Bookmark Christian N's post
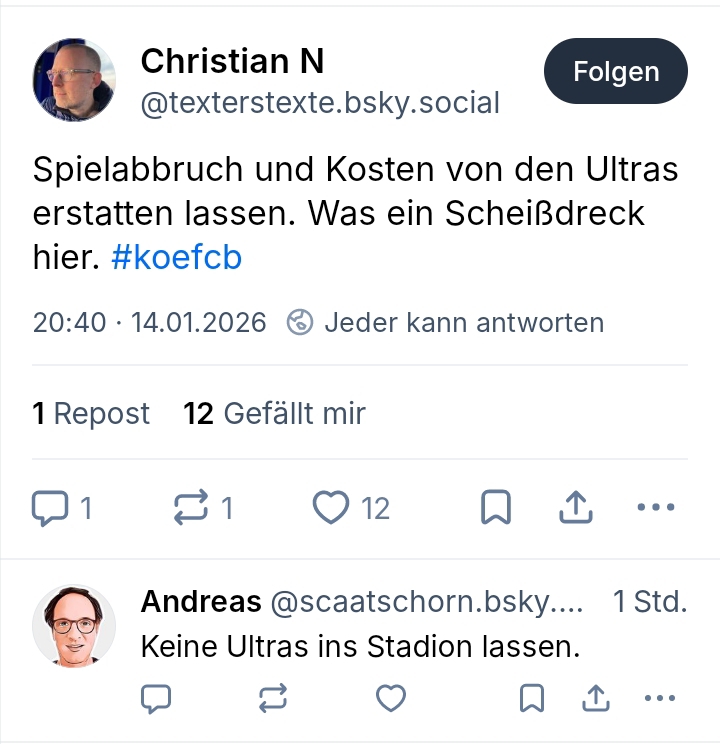 (496, 509)
